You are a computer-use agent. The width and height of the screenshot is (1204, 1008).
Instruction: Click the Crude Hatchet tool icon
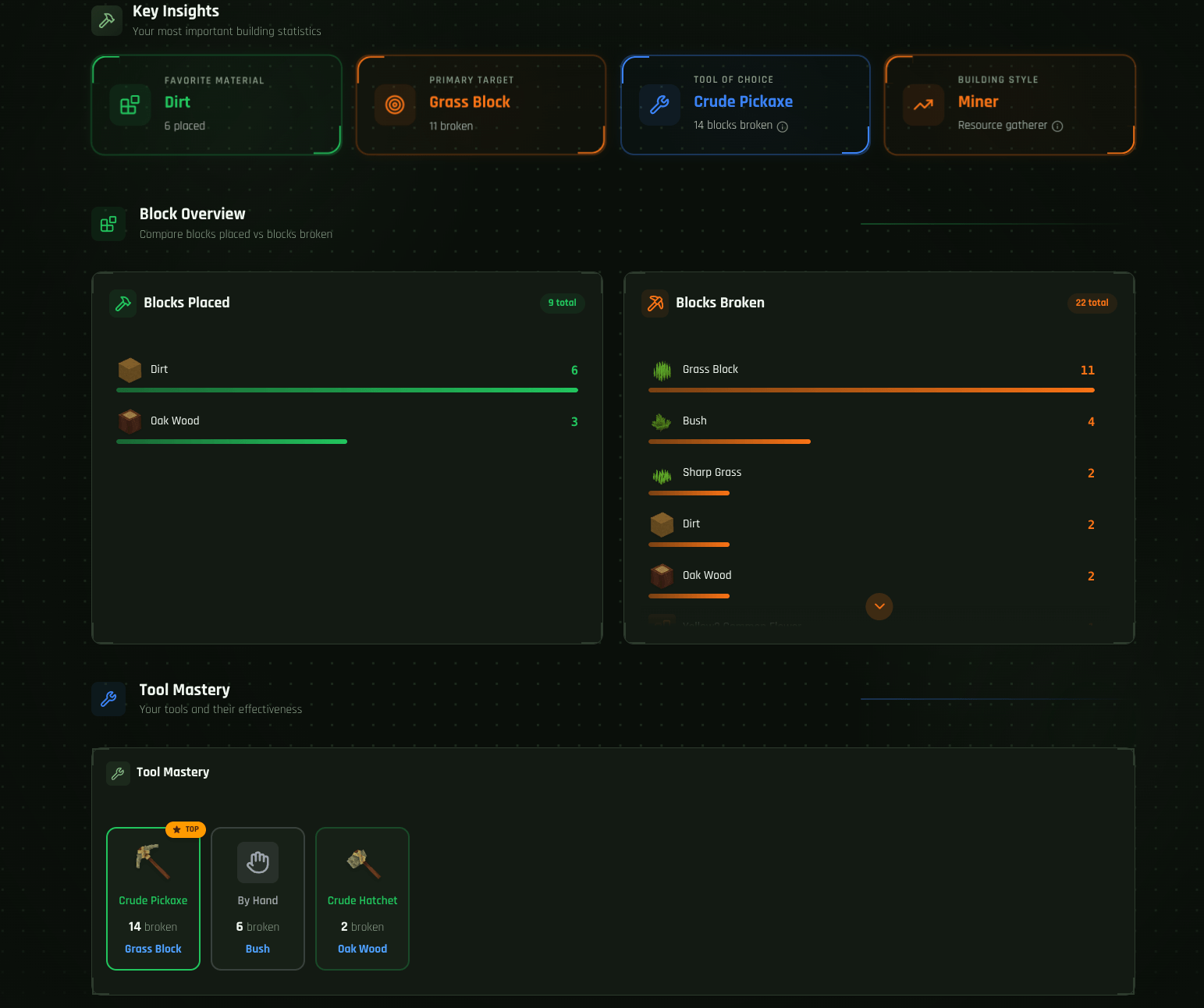pyautogui.click(x=362, y=862)
